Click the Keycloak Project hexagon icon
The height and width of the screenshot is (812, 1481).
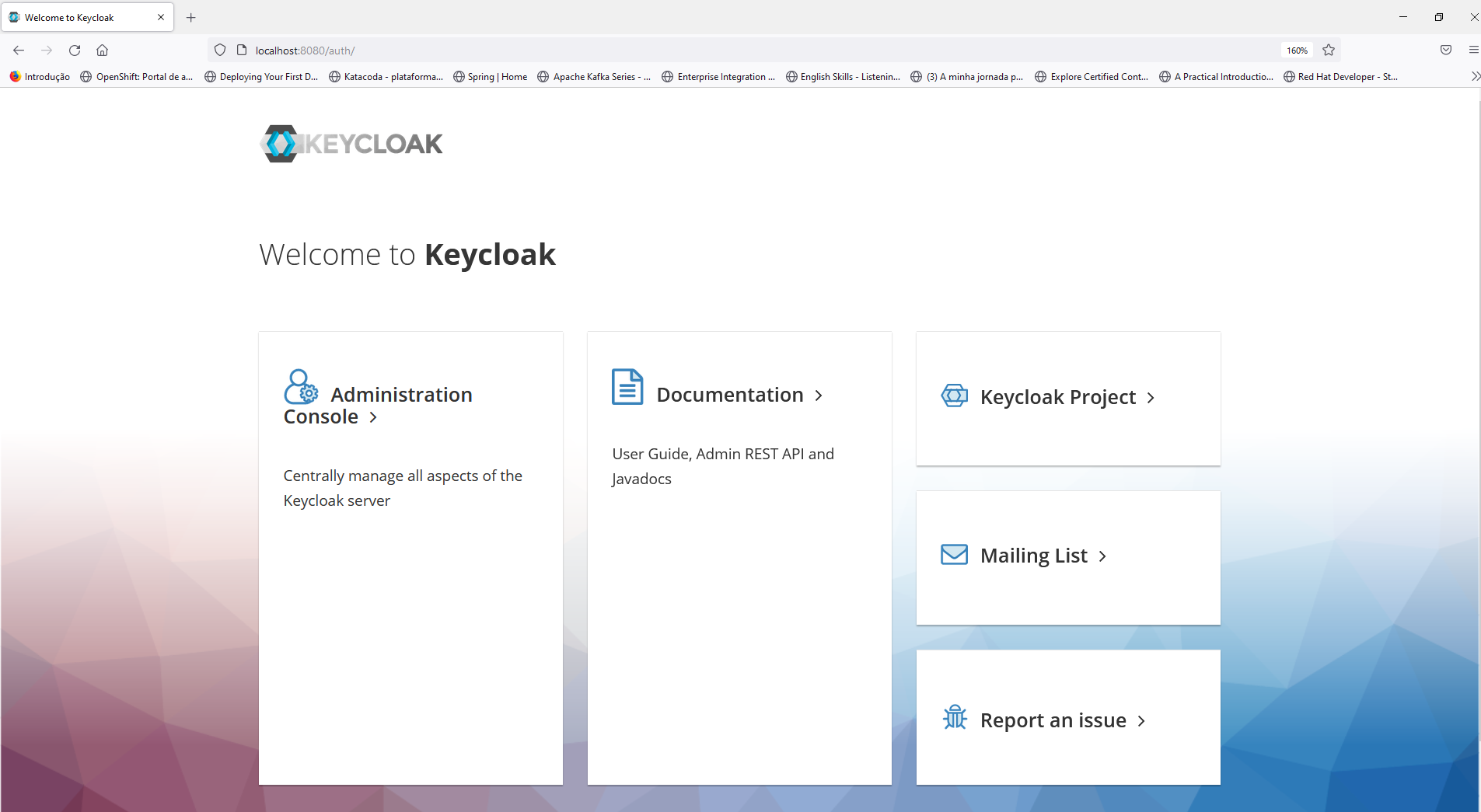click(x=954, y=396)
